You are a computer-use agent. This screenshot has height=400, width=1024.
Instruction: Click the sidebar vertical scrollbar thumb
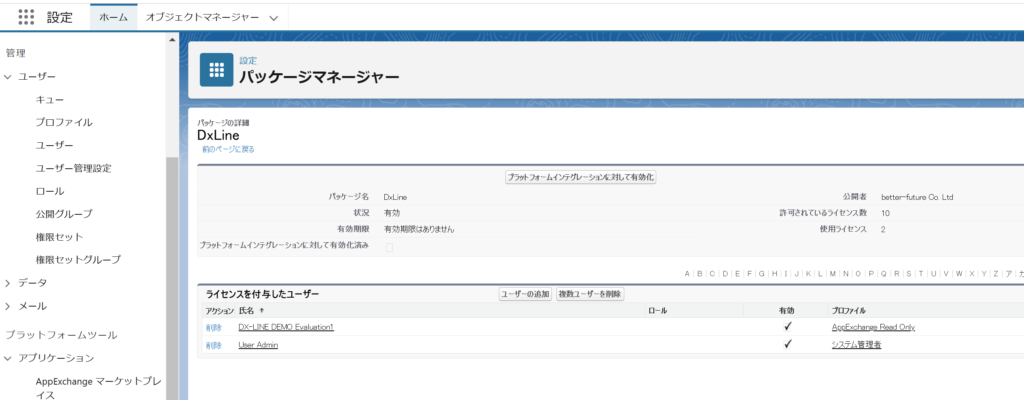pos(172,270)
